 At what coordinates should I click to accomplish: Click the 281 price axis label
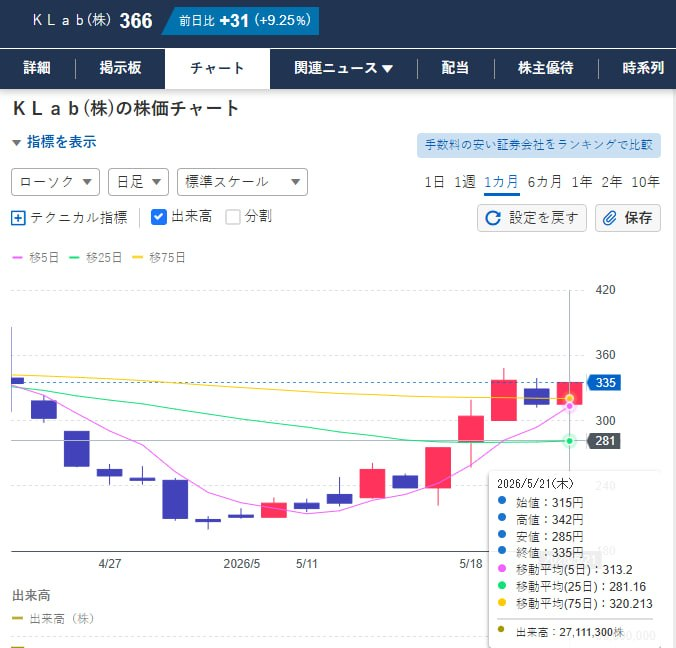pyautogui.click(x=604, y=441)
